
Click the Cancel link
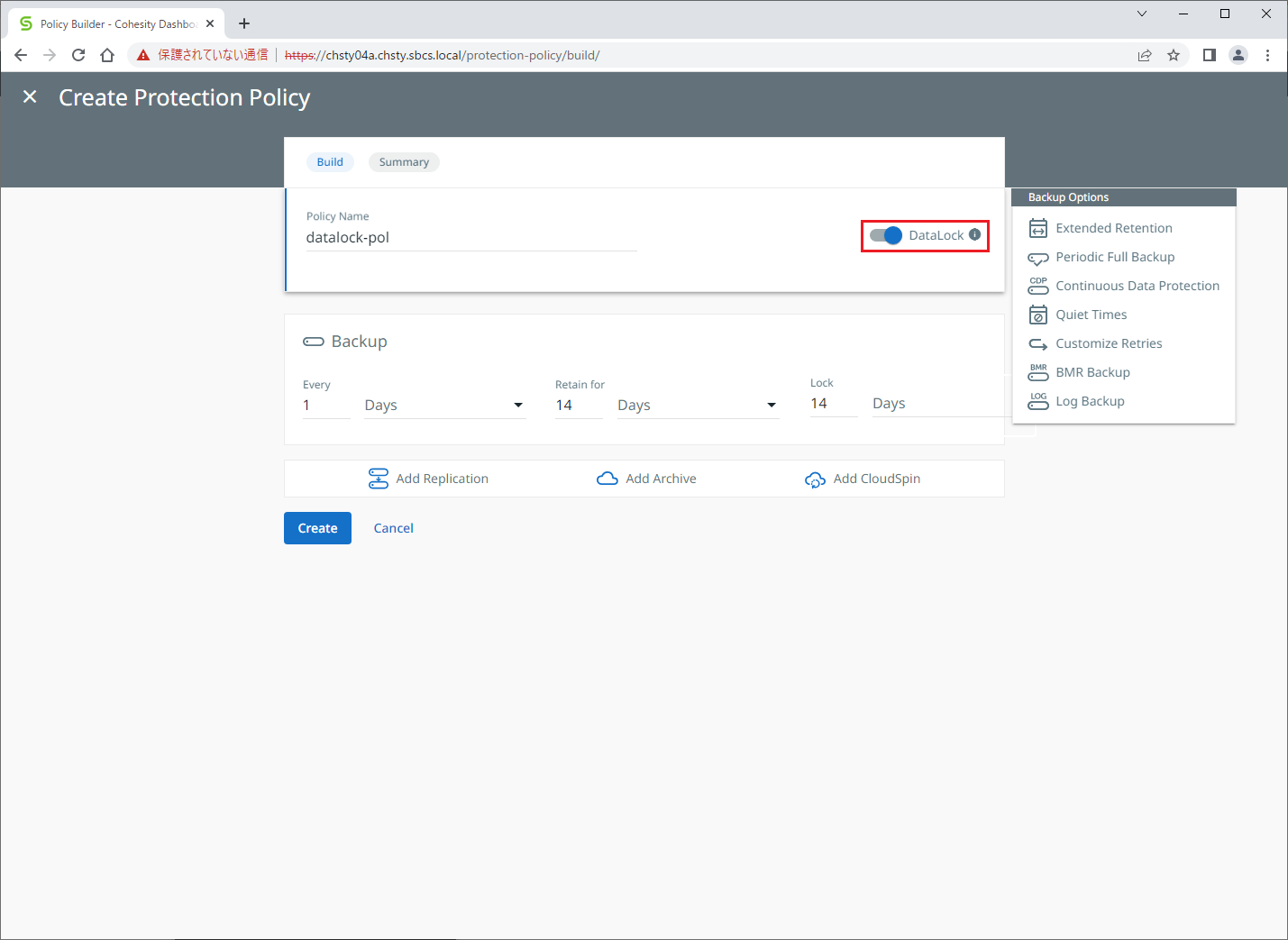(x=393, y=528)
